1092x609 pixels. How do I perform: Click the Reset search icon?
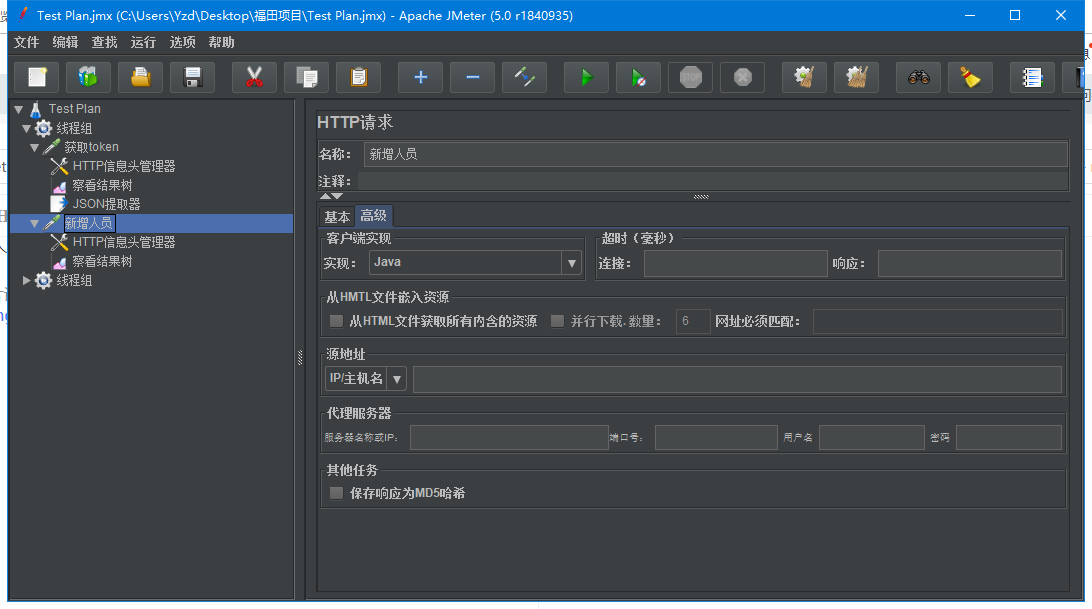(x=970, y=77)
